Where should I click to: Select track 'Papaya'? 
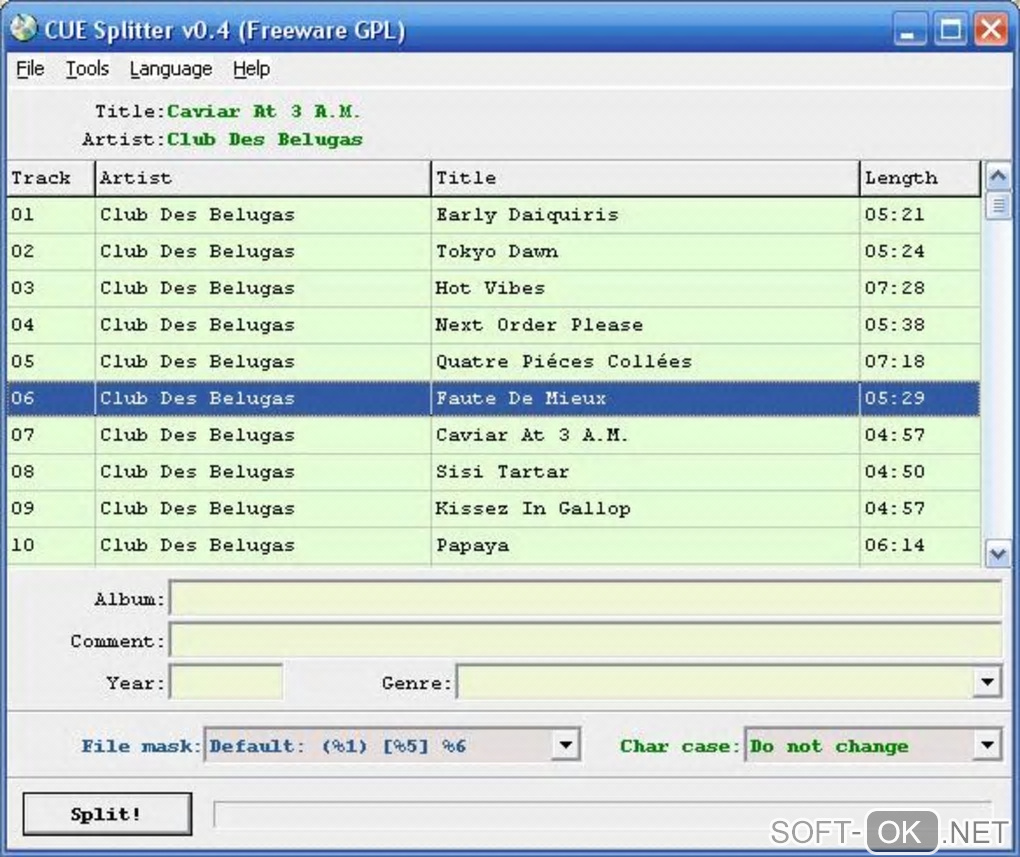tap(472, 545)
